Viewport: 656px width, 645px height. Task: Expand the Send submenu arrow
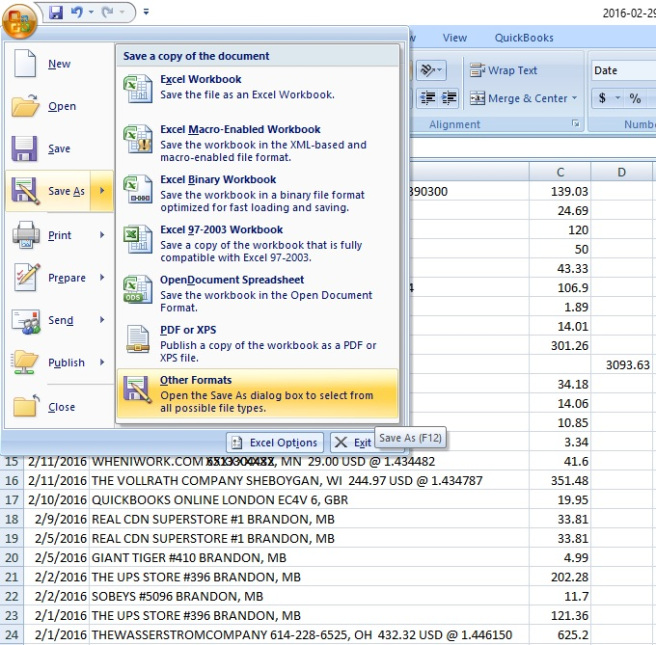pyautogui.click(x=102, y=320)
